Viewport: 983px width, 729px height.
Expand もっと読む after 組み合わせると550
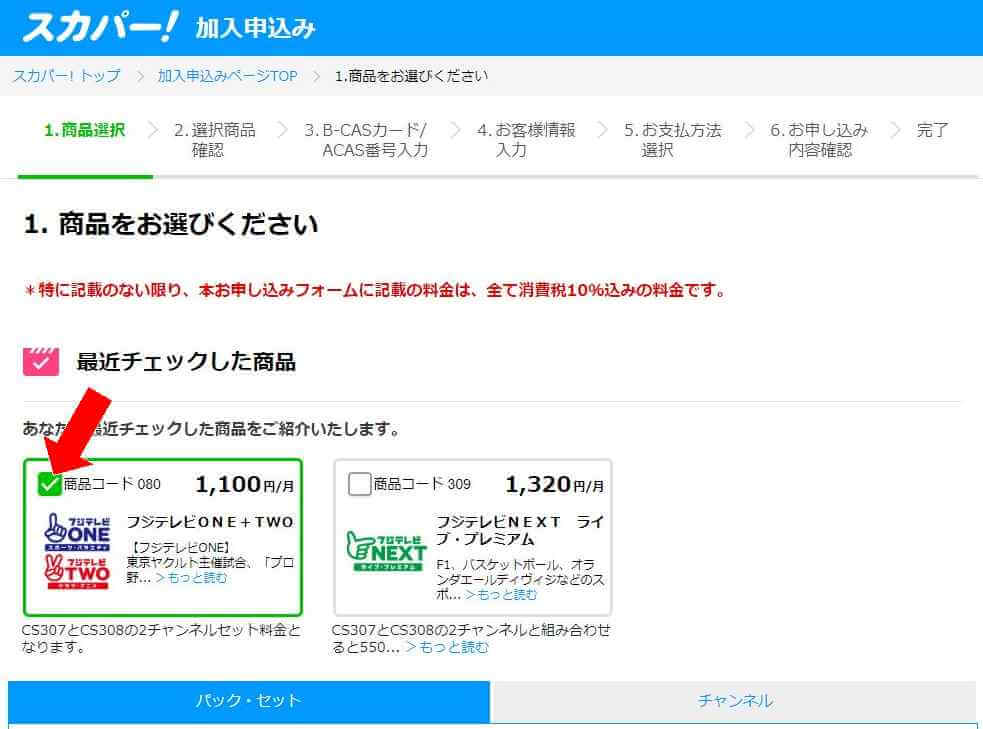447,647
